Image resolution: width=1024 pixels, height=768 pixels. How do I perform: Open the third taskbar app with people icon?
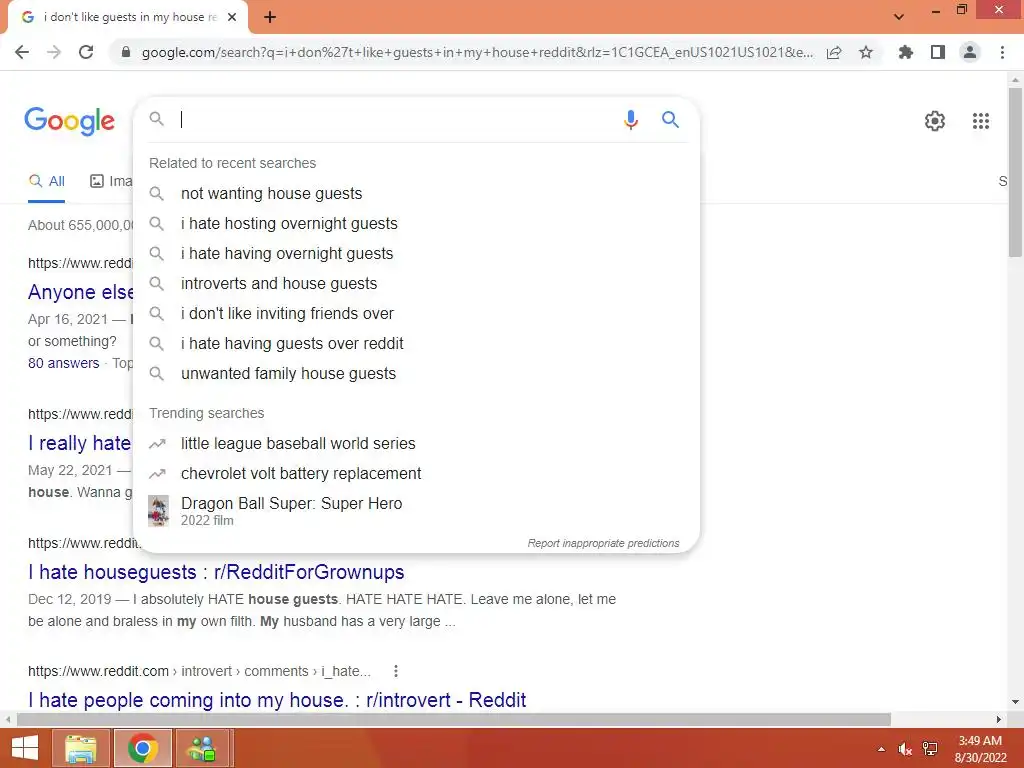click(x=203, y=748)
